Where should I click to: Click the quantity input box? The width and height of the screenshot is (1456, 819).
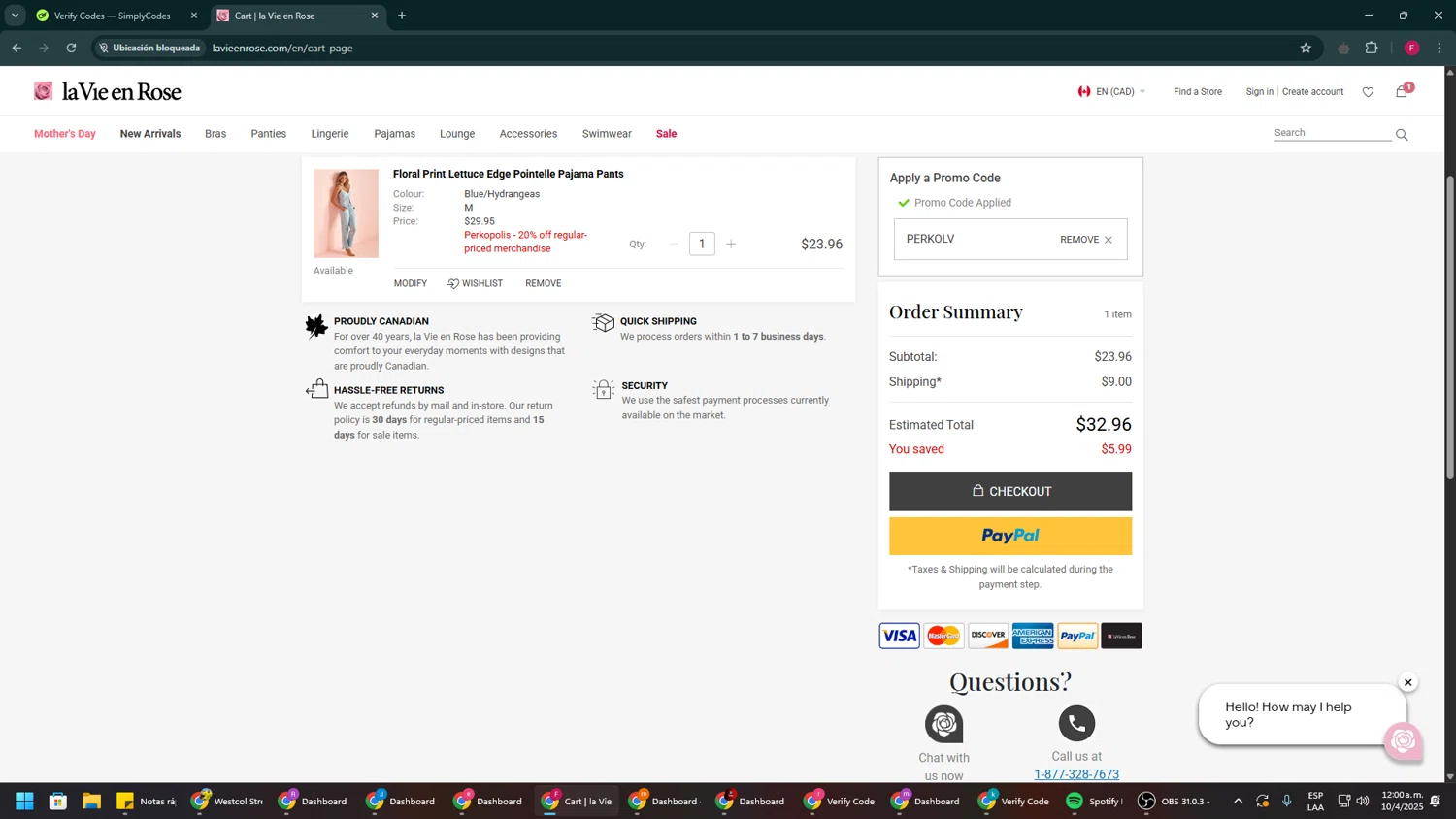[x=702, y=245]
